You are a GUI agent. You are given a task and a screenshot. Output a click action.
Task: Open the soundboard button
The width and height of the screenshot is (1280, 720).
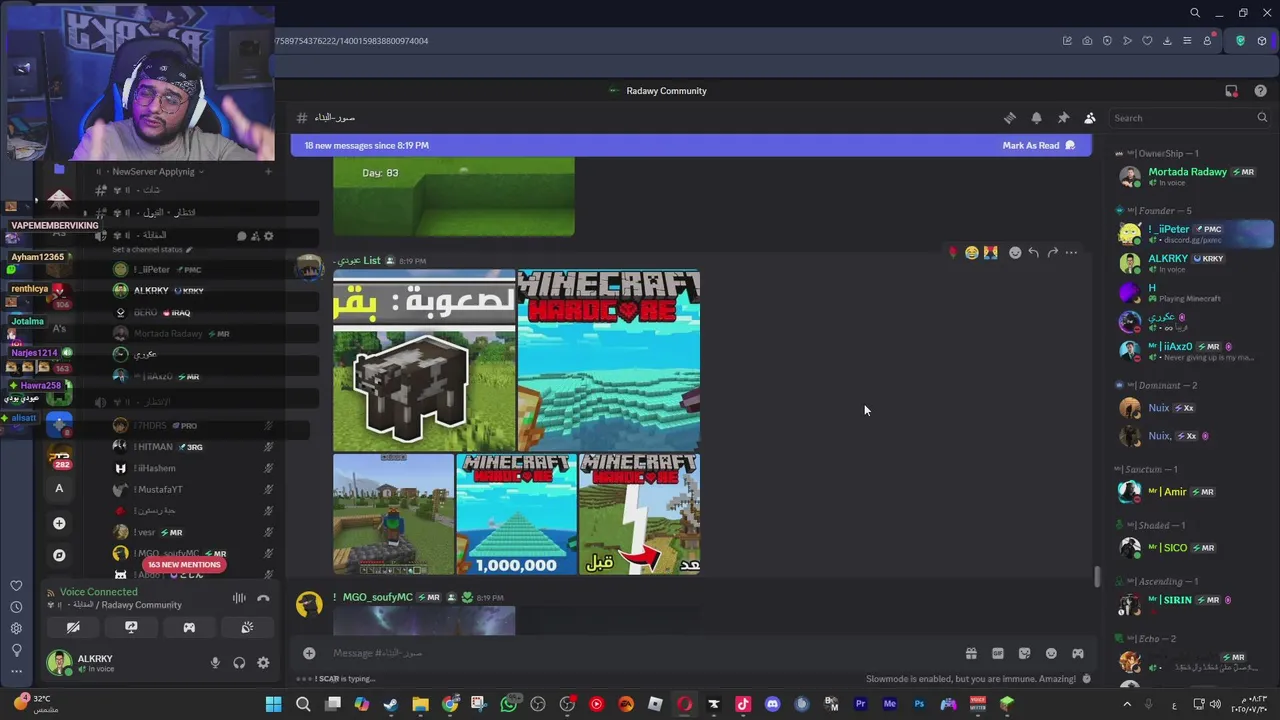(x=247, y=627)
